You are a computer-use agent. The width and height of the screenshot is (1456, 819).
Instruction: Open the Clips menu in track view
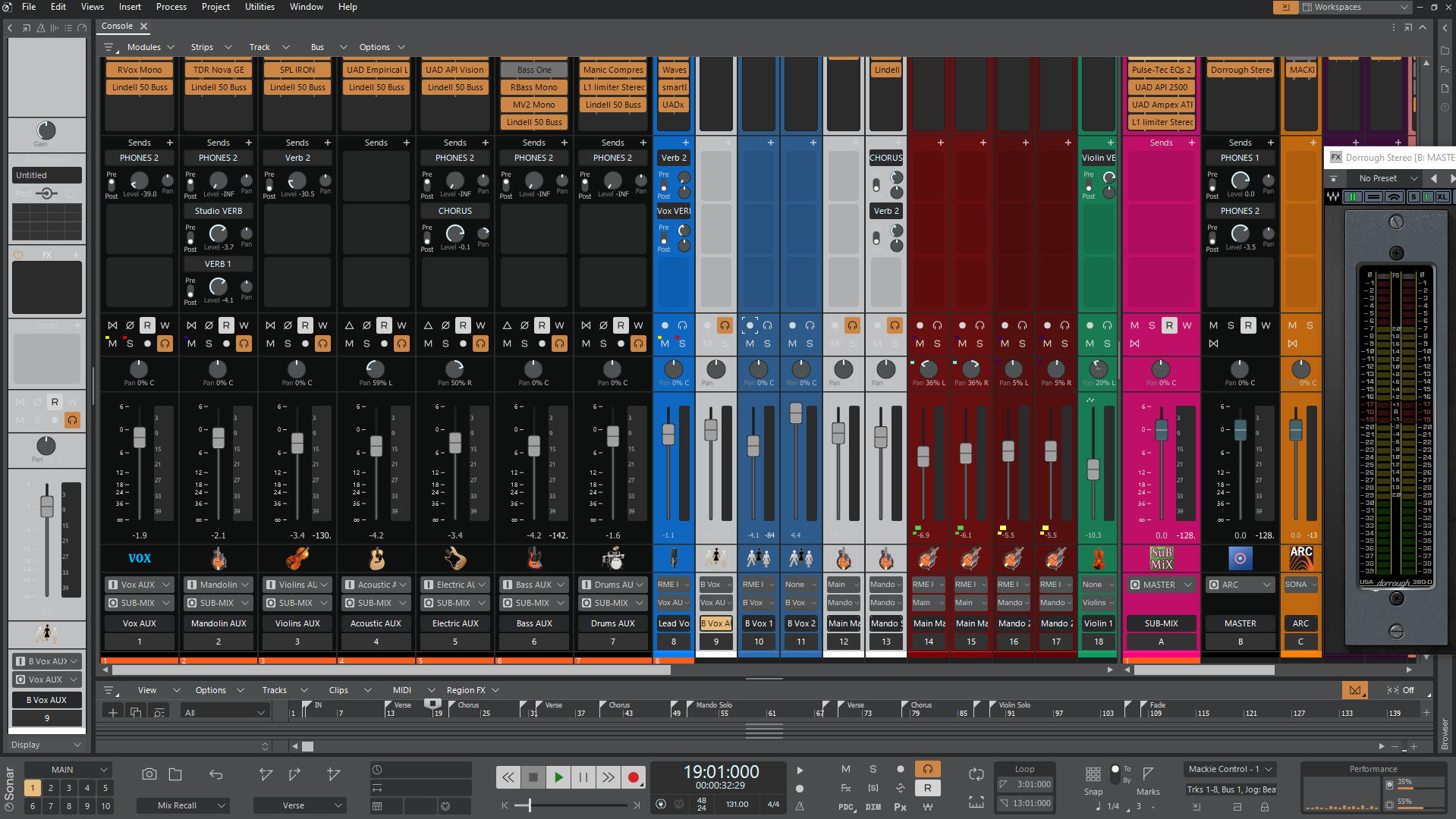350,690
